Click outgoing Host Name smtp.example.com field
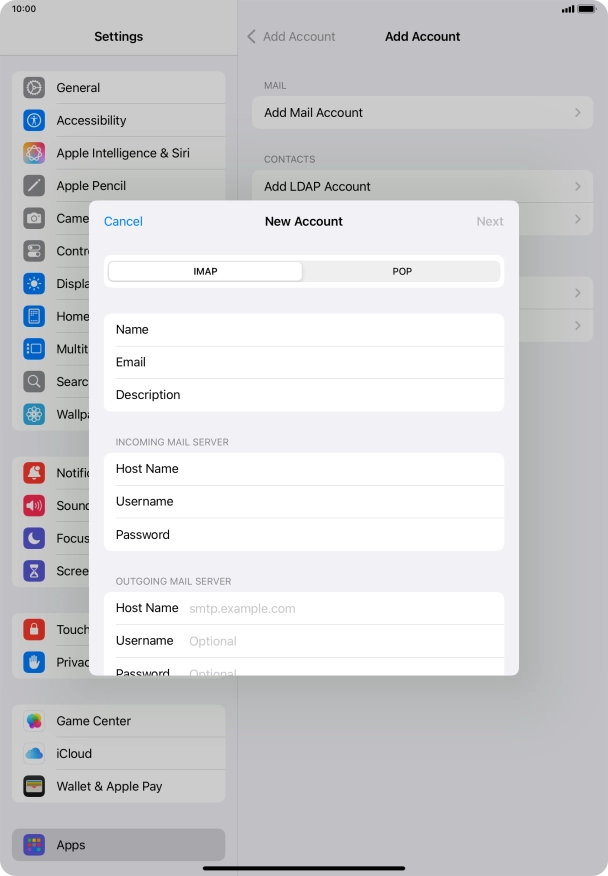Screen dimensions: 608x876 (340, 608)
